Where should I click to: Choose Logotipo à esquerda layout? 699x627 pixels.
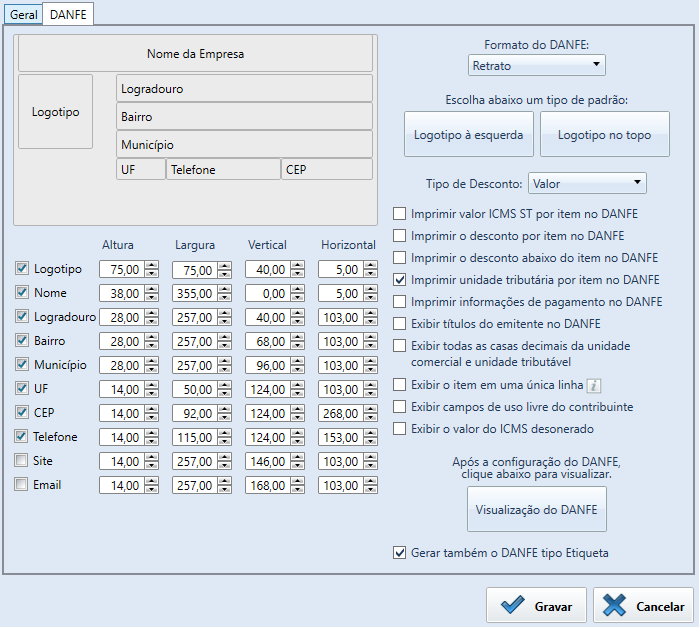click(468, 135)
